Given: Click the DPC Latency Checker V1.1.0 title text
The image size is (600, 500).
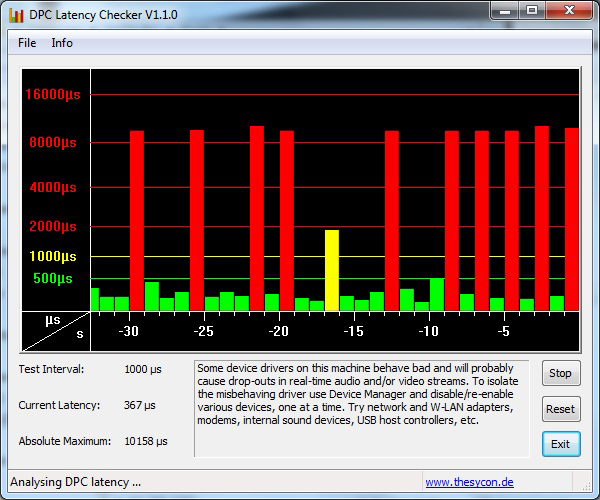Looking at the screenshot, I should click(x=103, y=15).
